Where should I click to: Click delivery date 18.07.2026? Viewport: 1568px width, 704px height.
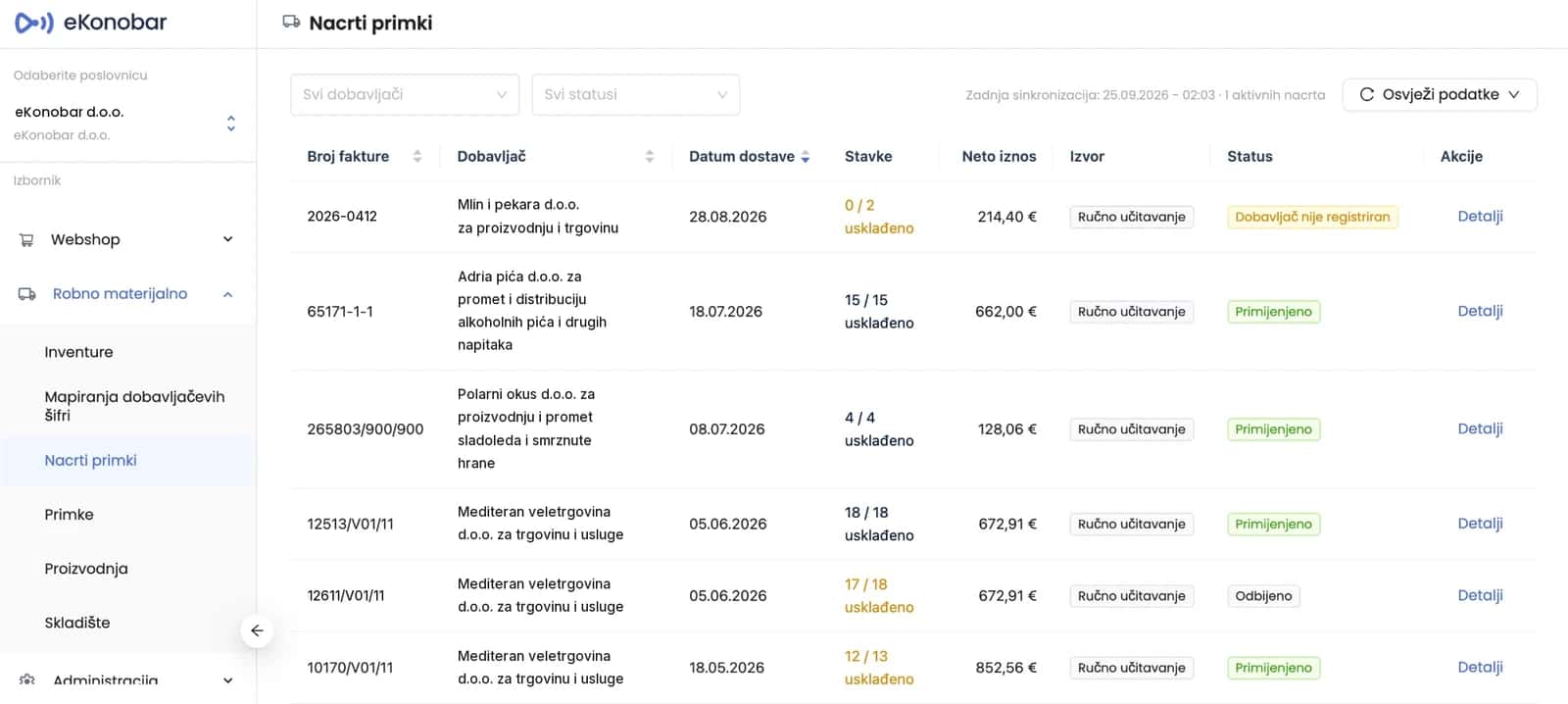click(x=725, y=311)
